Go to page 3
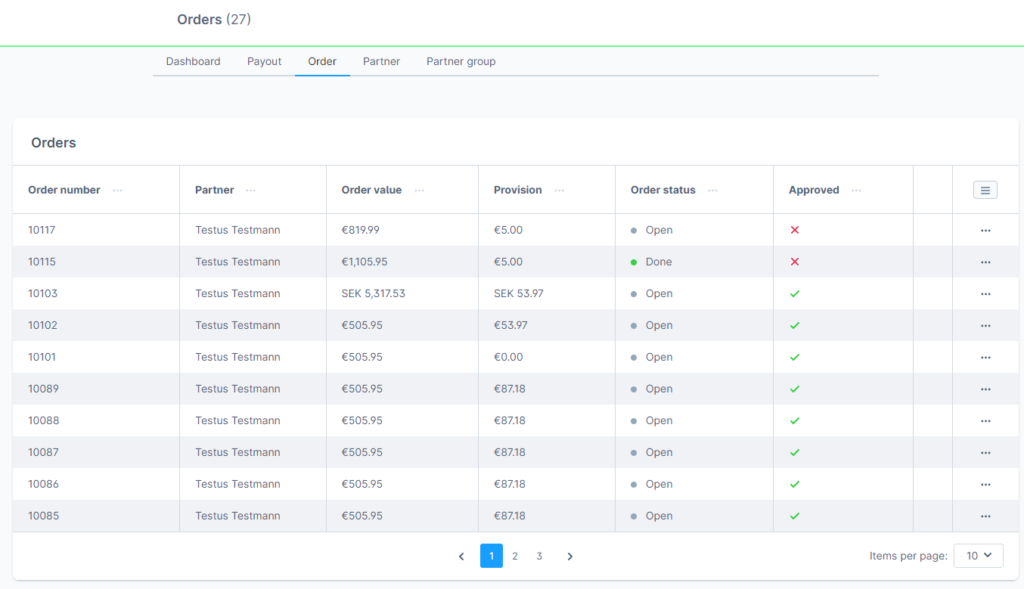This screenshot has width=1024, height=589. pos(539,556)
